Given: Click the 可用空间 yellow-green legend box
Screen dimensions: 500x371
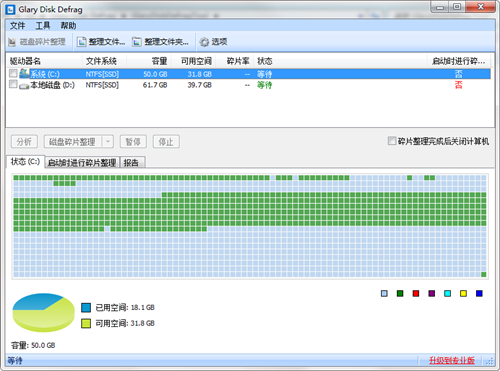Looking at the screenshot, I should [86, 323].
